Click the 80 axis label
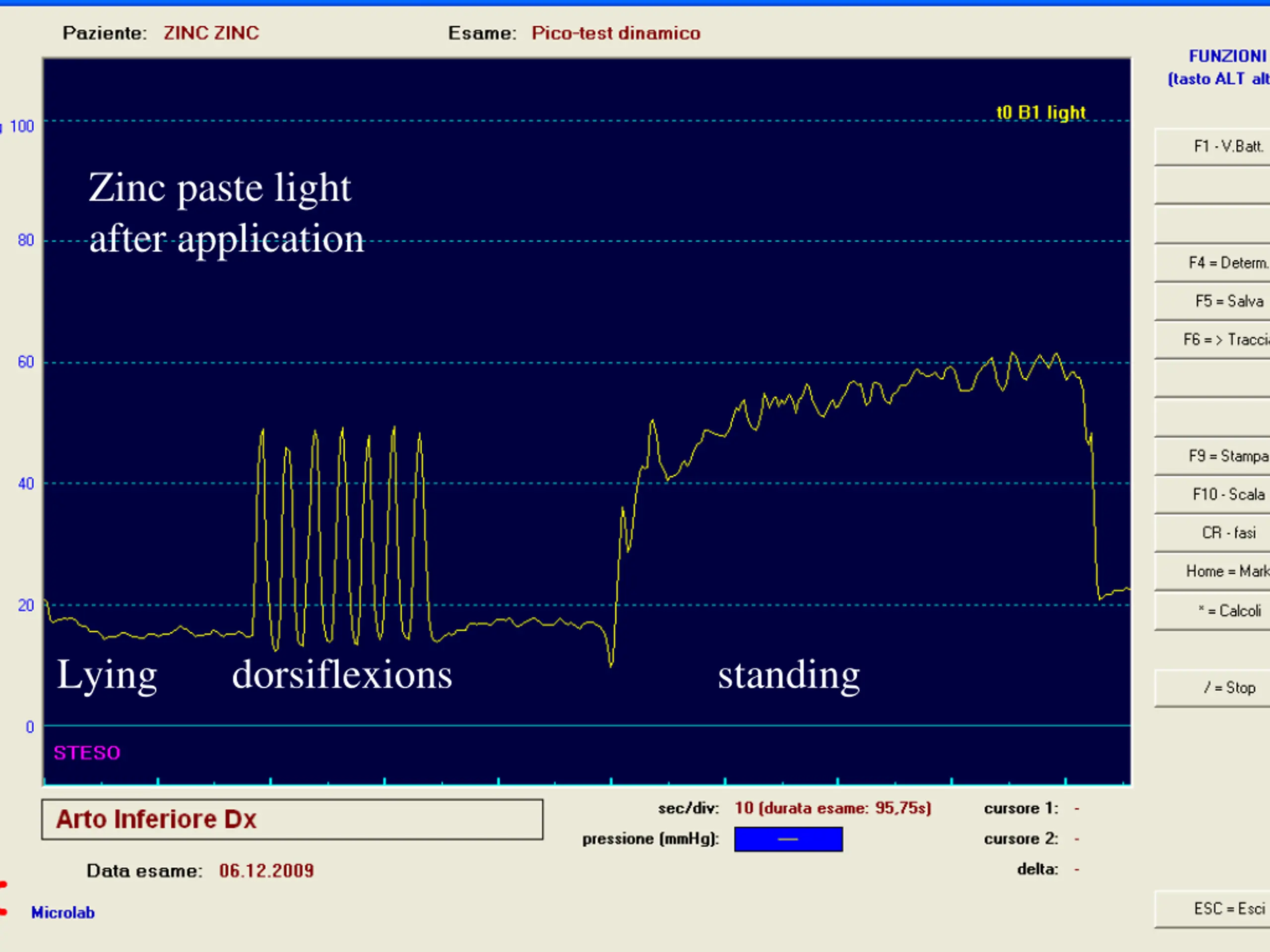1270x952 pixels. (x=26, y=240)
